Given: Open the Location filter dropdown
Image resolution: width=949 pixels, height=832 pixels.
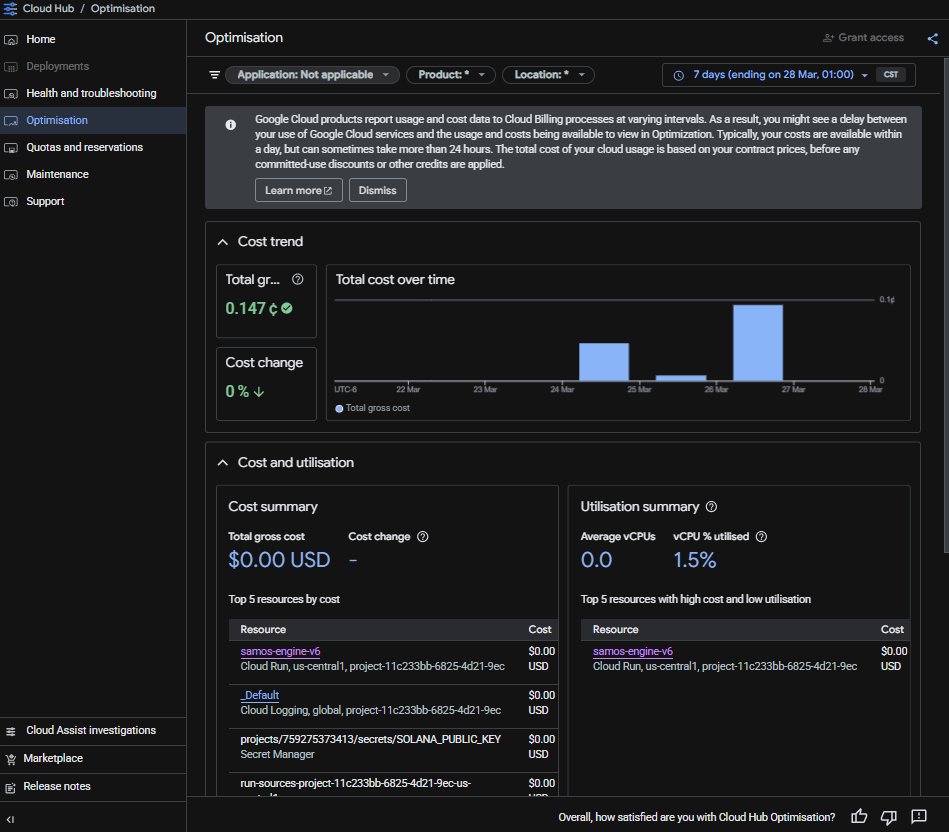Looking at the screenshot, I should click(x=548, y=75).
